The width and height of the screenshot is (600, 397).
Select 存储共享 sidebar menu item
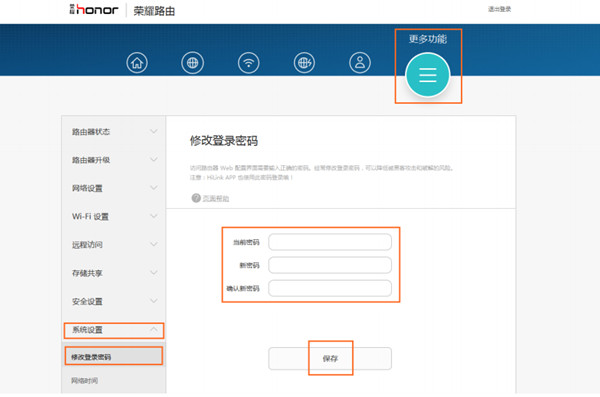(x=114, y=273)
